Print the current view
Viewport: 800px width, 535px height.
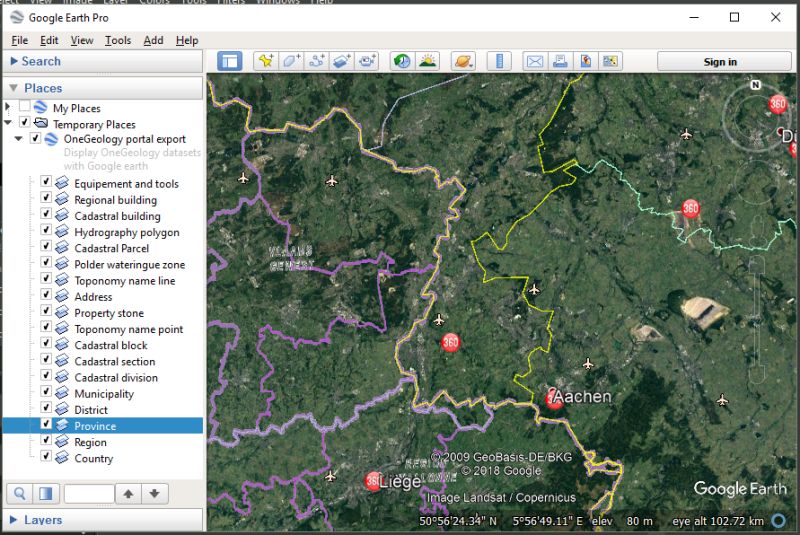[x=560, y=61]
